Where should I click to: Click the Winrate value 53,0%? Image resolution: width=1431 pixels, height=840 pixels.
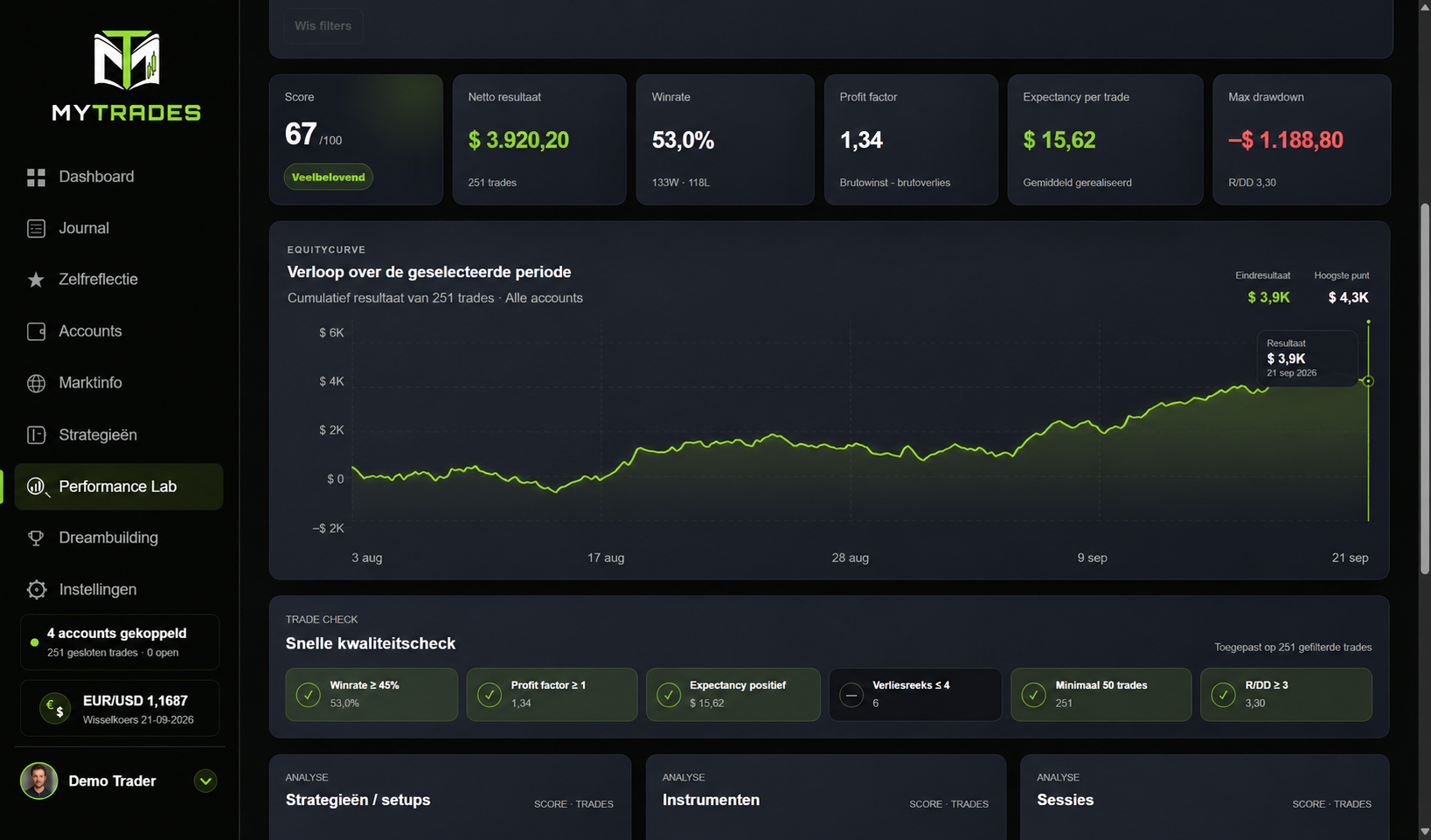pos(683,140)
